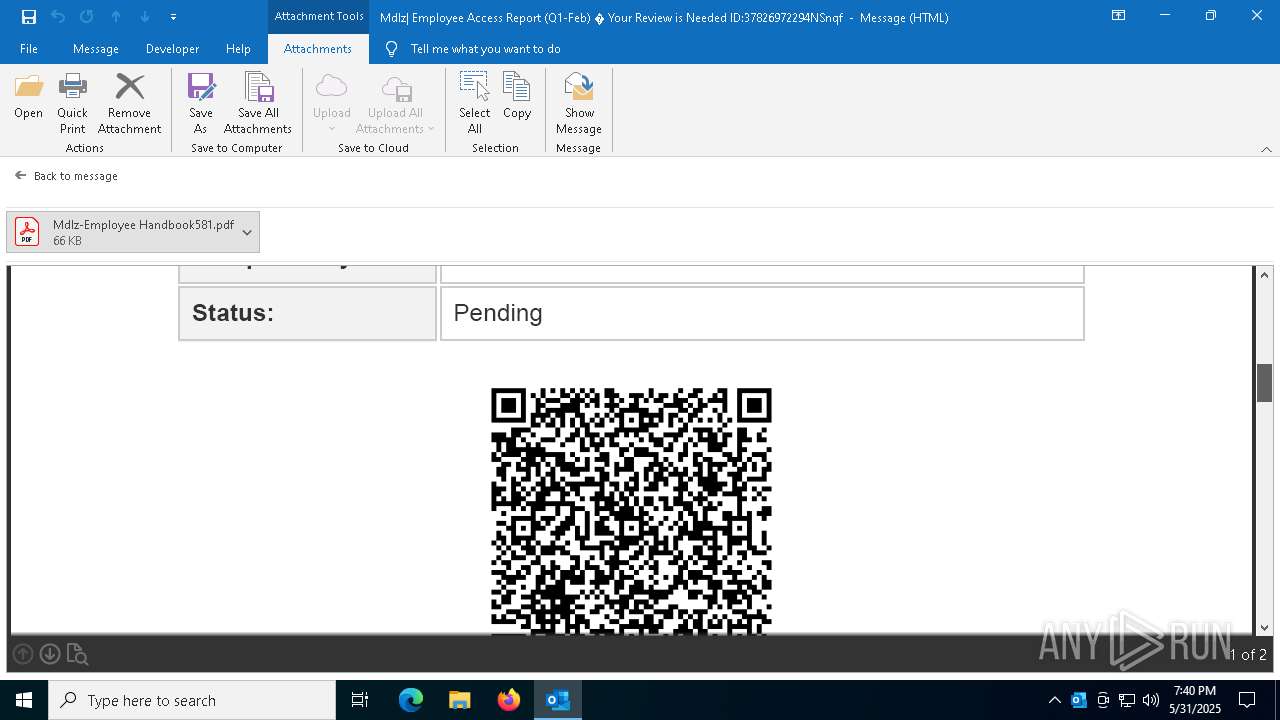Click Type here to search box

(x=192, y=700)
